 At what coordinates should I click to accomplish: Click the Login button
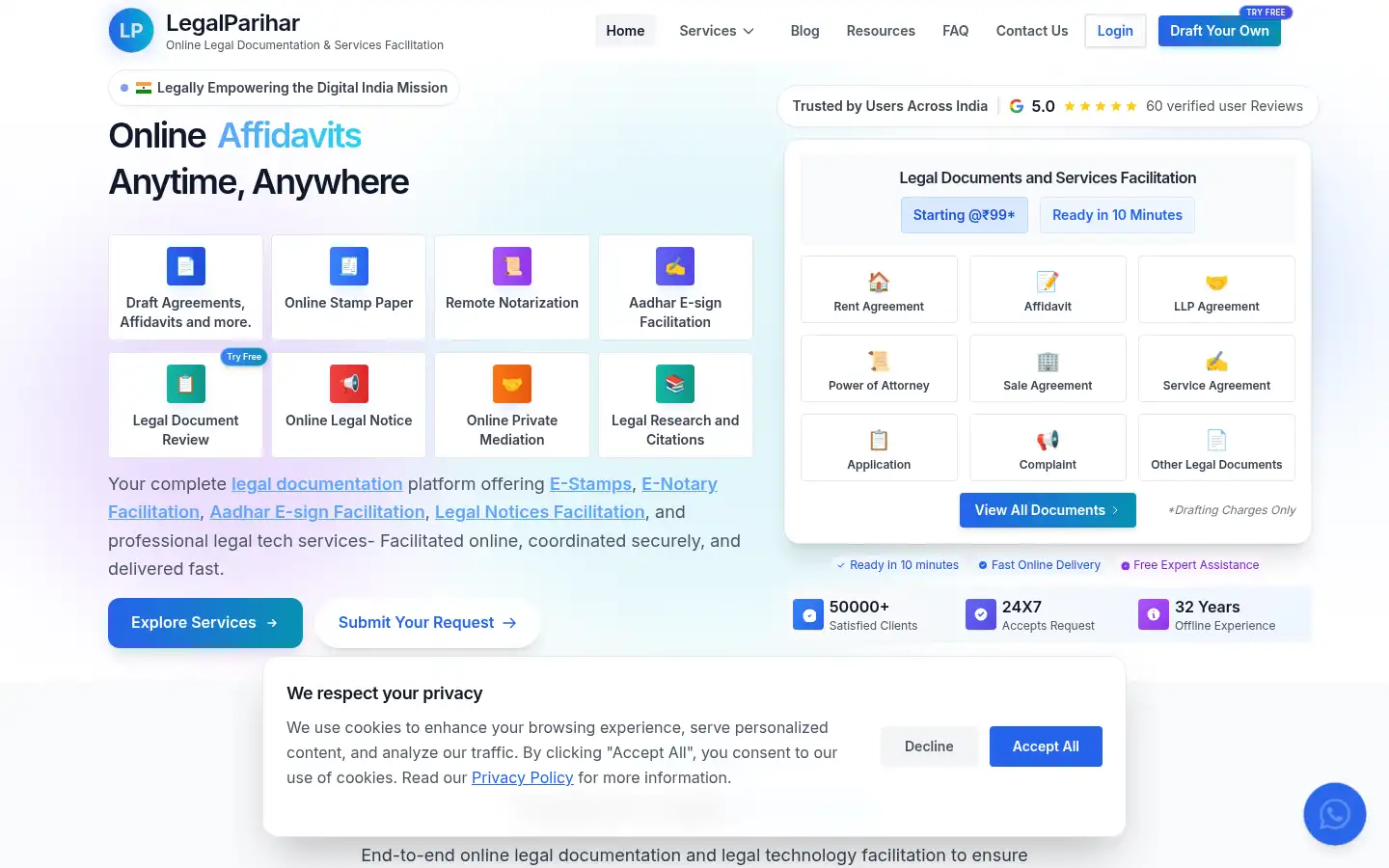tap(1115, 31)
